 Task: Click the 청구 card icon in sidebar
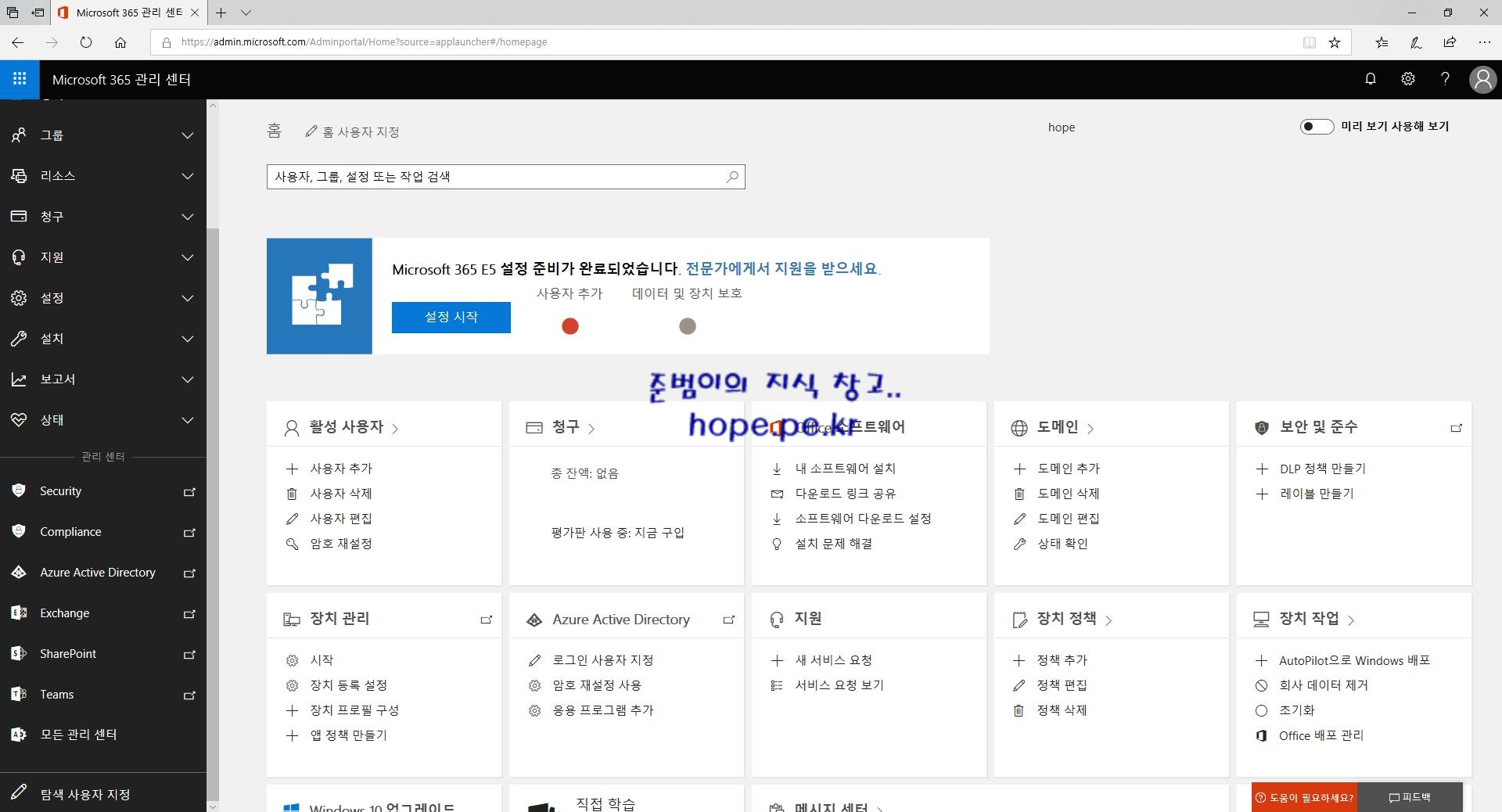[19, 217]
